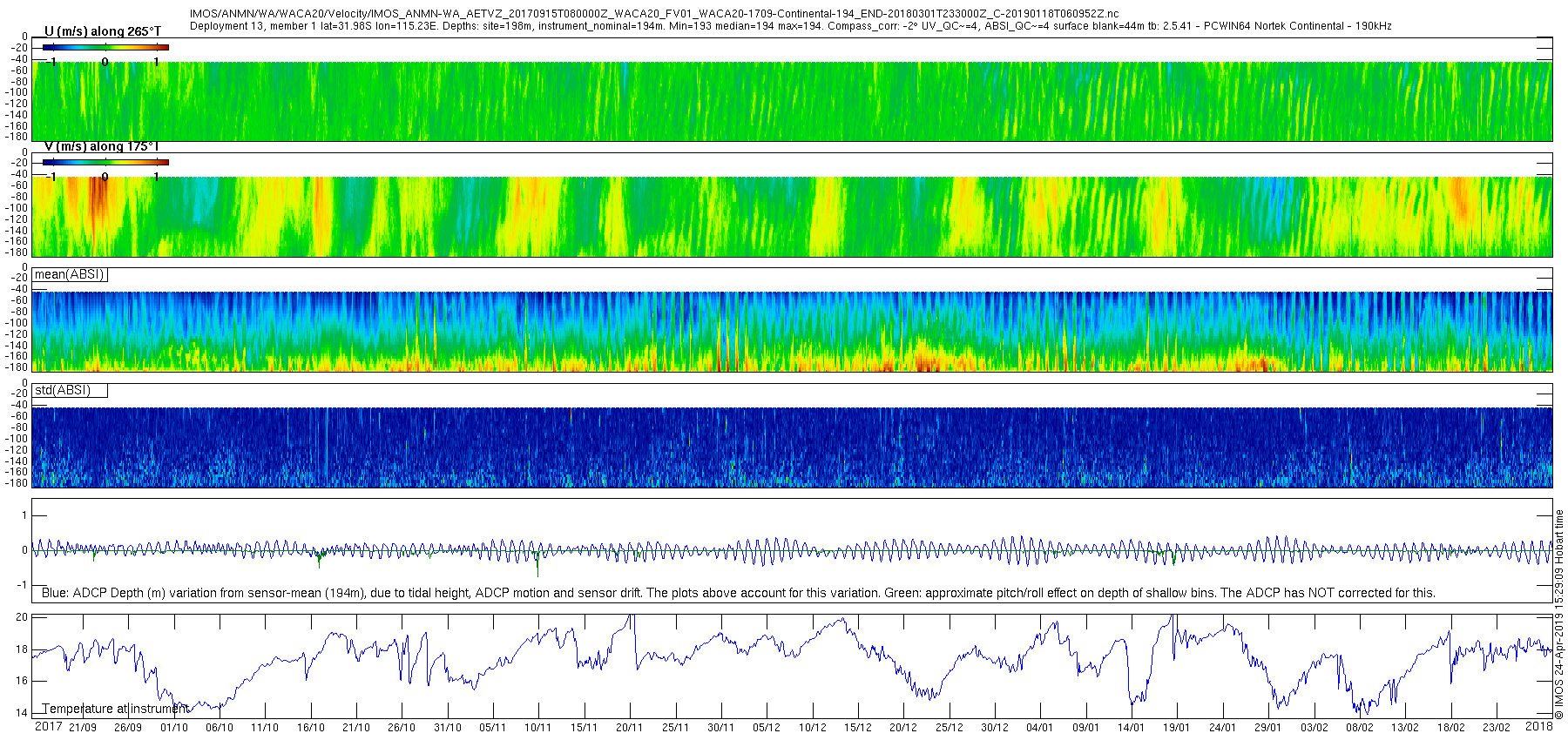Click the 21/09 date tick label
The width and height of the screenshot is (1568, 740).
[83, 728]
